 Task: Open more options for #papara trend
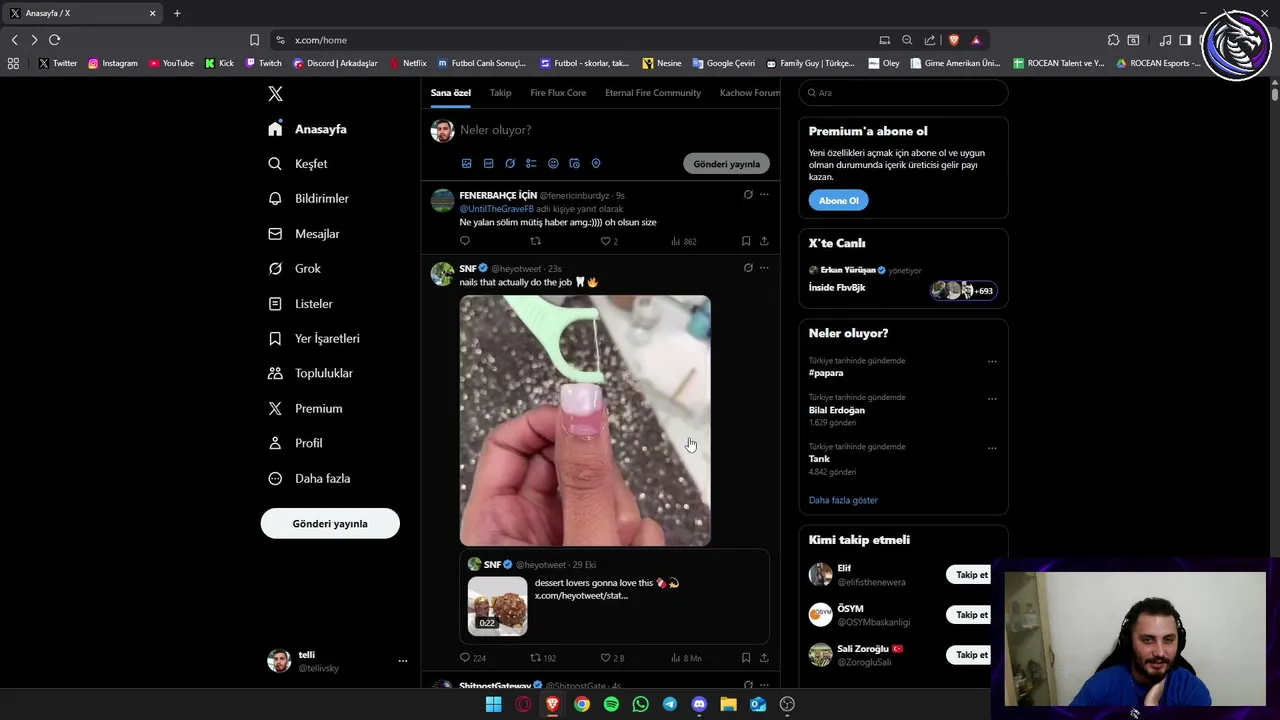(992, 361)
